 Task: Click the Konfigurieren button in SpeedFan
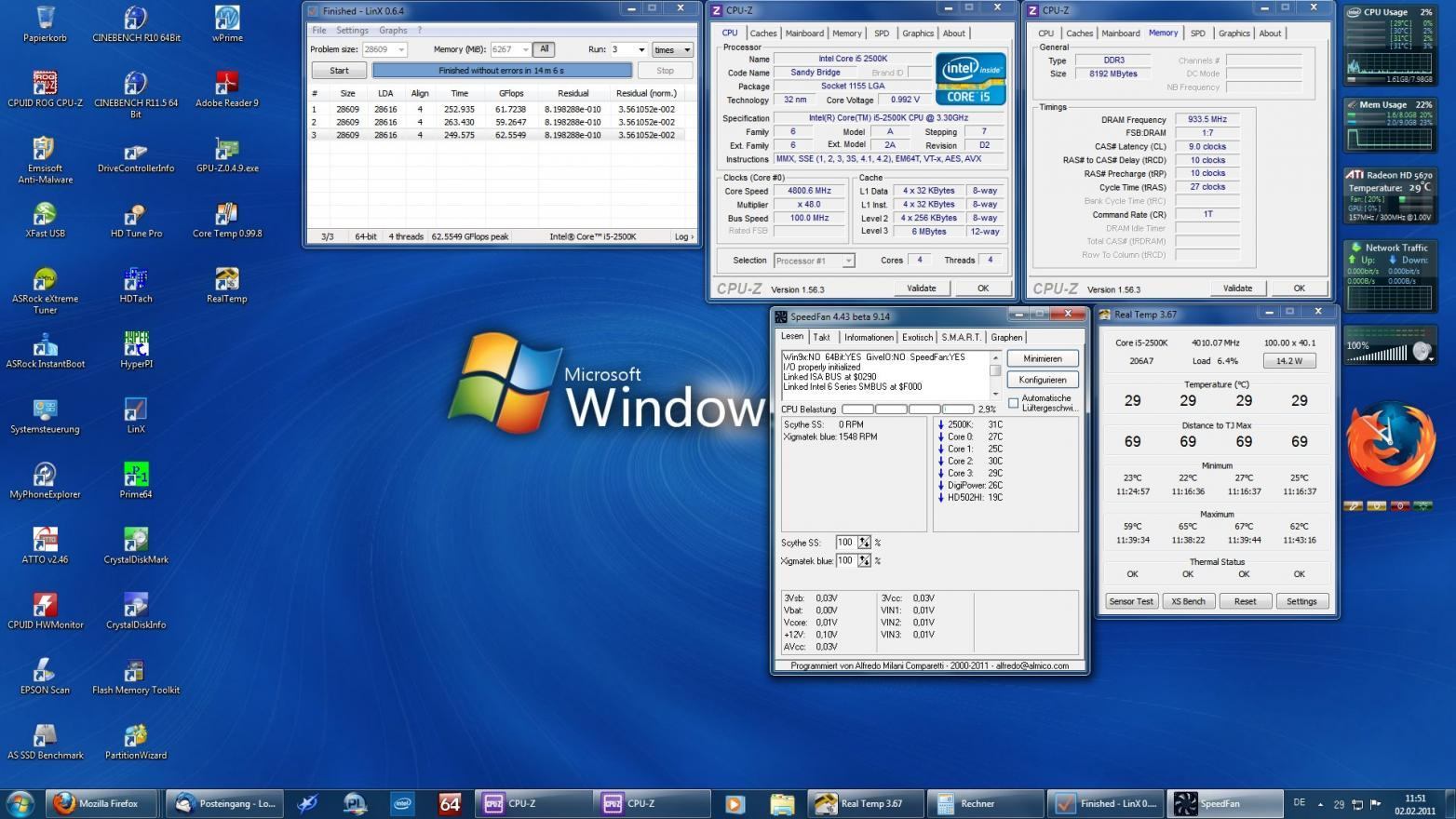click(1043, 380)
